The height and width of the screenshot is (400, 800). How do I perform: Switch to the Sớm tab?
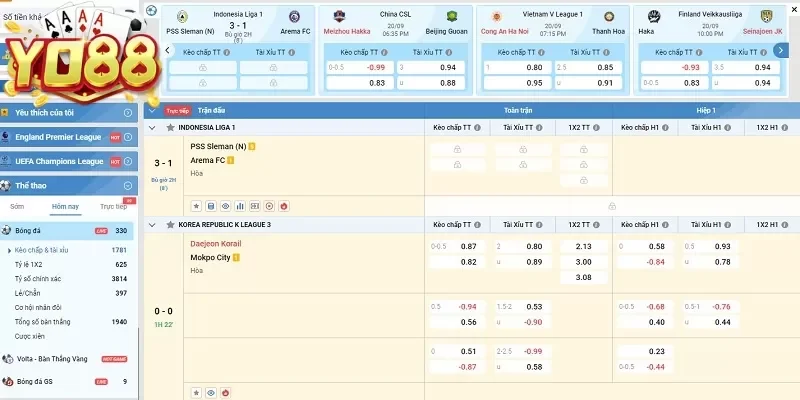click(x=17, y=207)
